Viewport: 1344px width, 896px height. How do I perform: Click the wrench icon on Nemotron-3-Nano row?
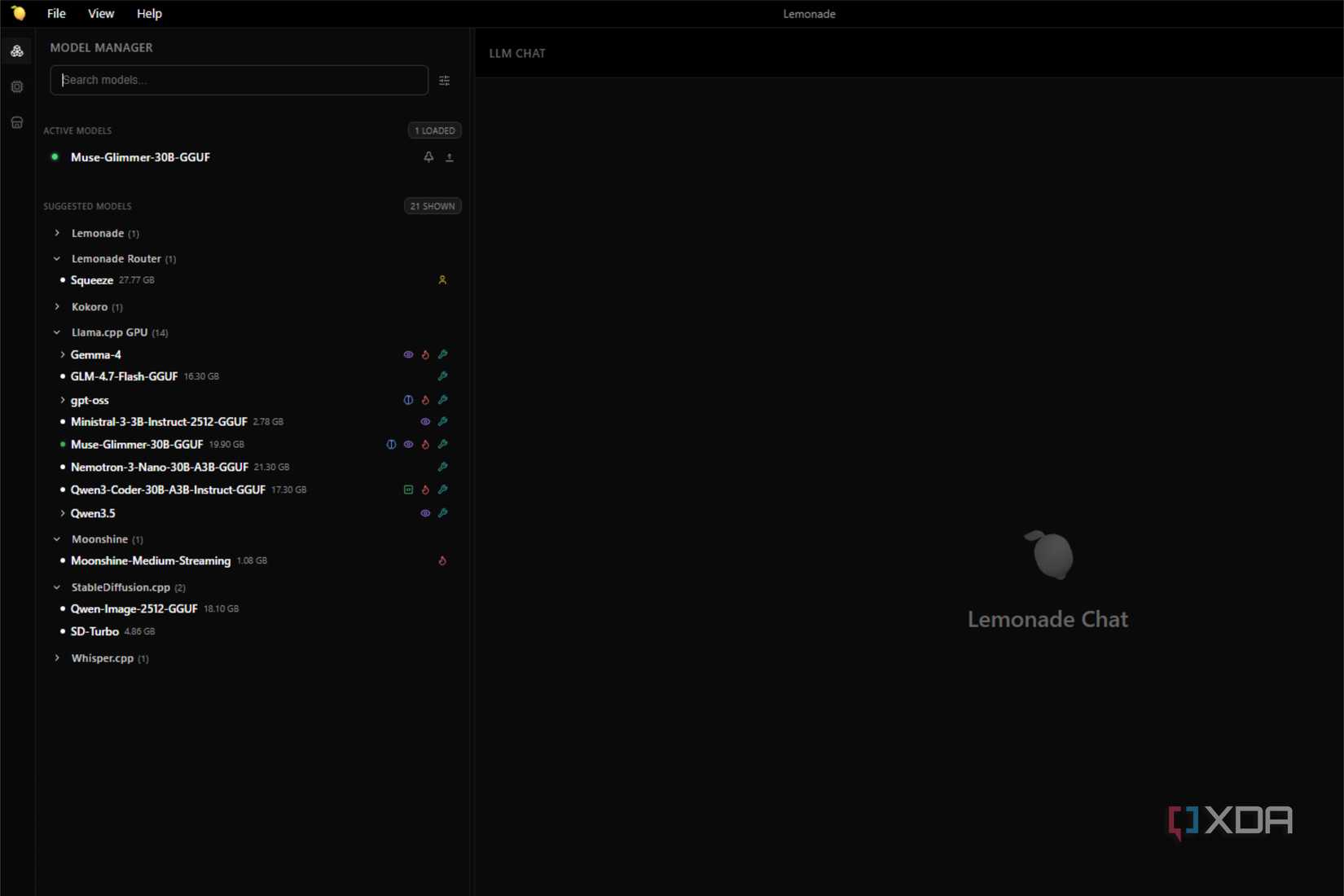[442, 467]
